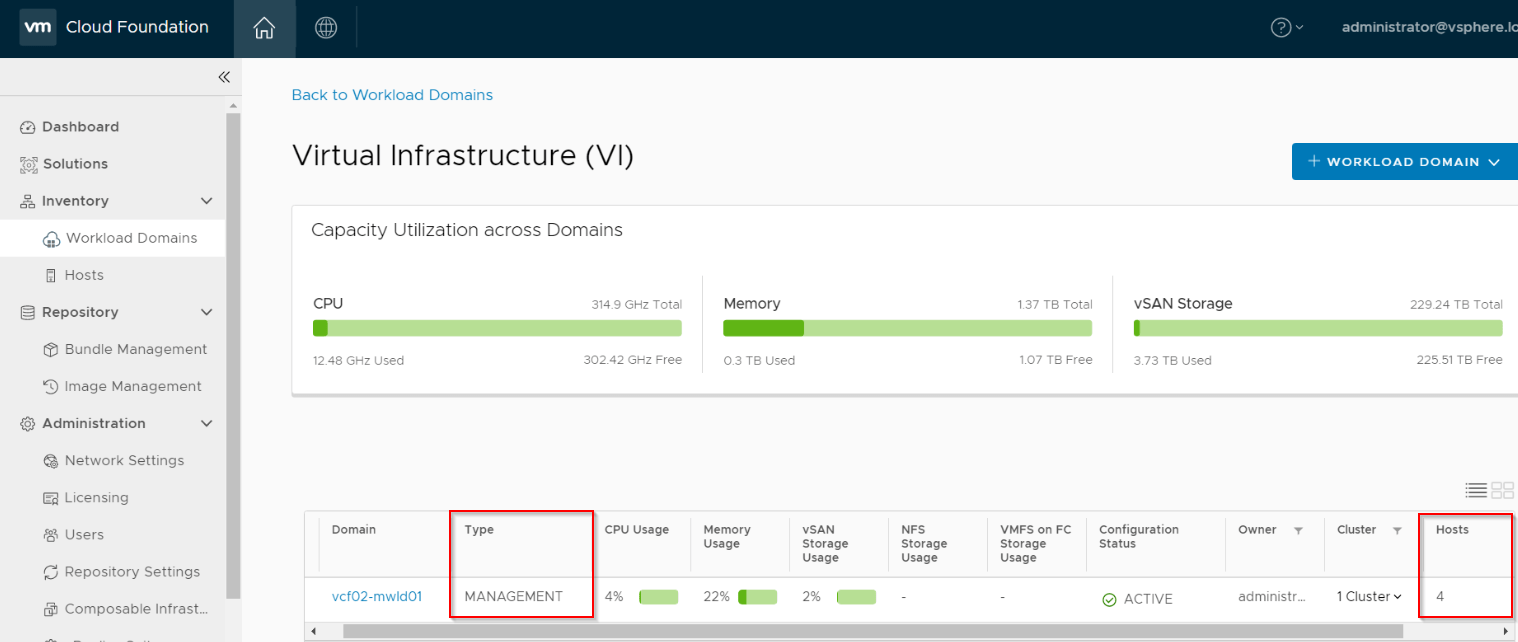Filter the Owner column
The height and width of the screenshot is (642, 1518).
1298,530
